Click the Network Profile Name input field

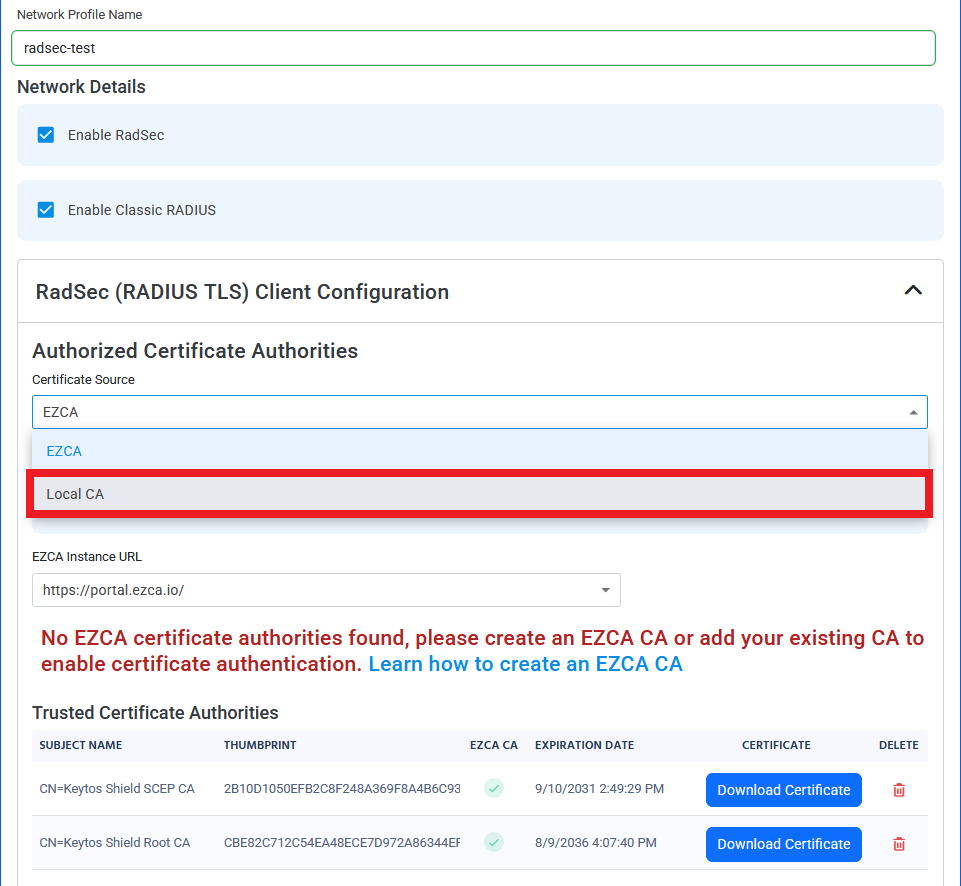click(x=473, y=48)
